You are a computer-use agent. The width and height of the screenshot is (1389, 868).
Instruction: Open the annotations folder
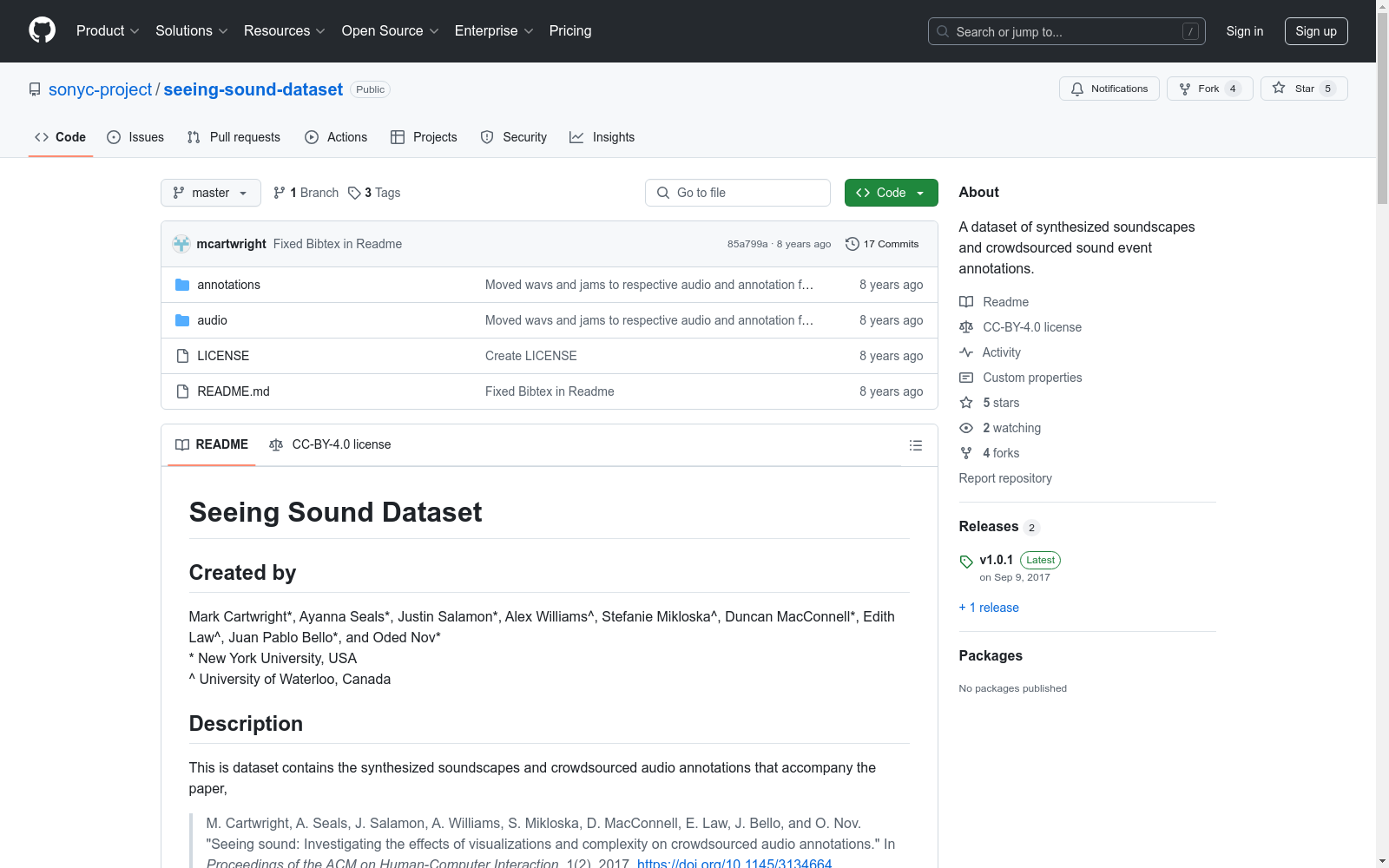[x=228, y=285]
